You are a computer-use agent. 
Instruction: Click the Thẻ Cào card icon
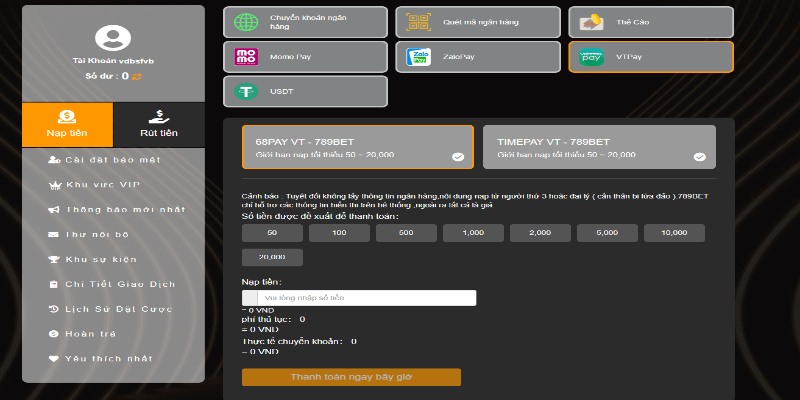tap(591, 22)
